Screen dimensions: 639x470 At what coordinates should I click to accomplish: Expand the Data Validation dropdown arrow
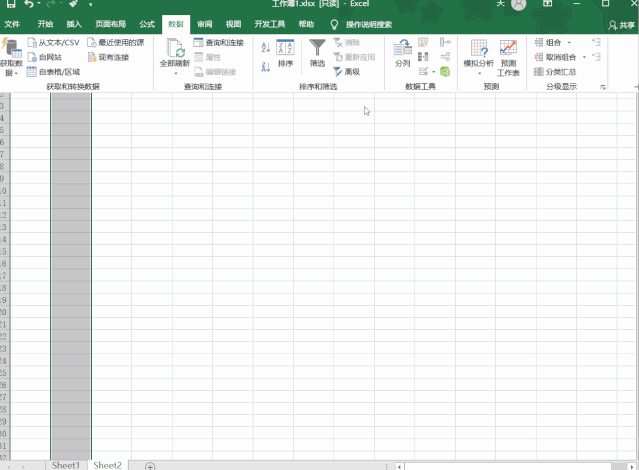click(433, 72)
